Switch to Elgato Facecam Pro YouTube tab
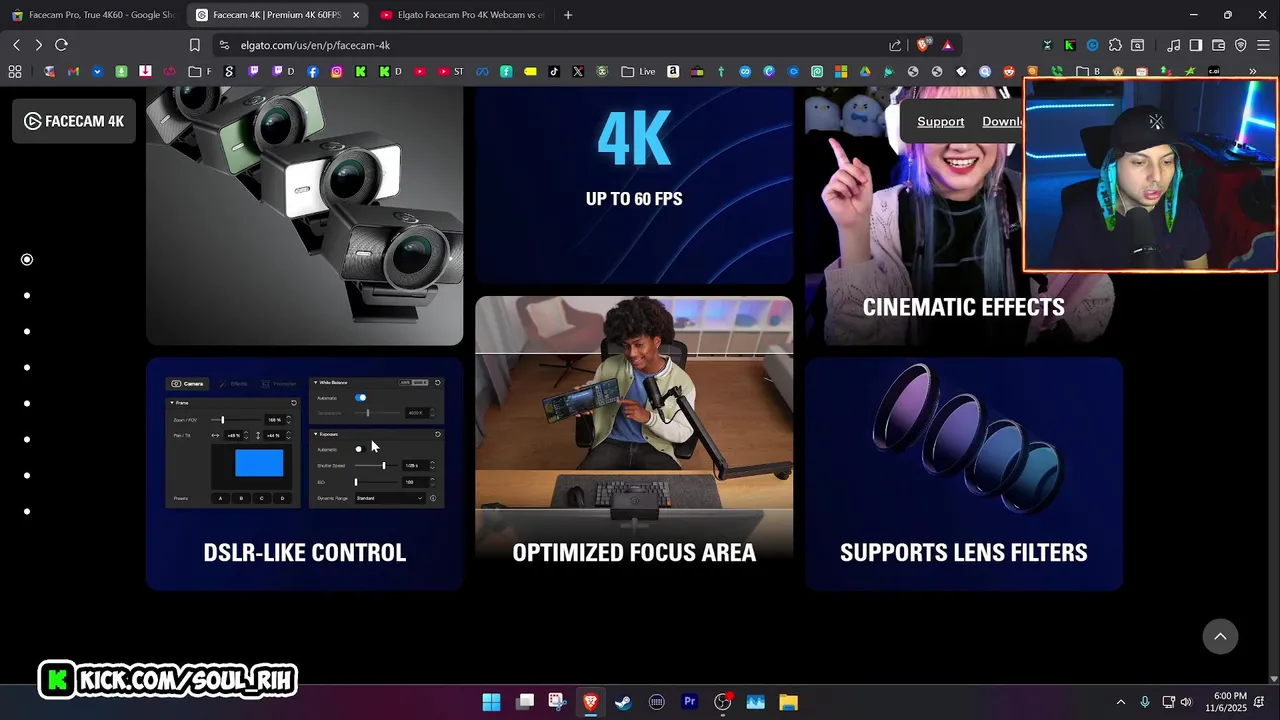This screenshot has height=720, width=1280. [x=462, y=15]
